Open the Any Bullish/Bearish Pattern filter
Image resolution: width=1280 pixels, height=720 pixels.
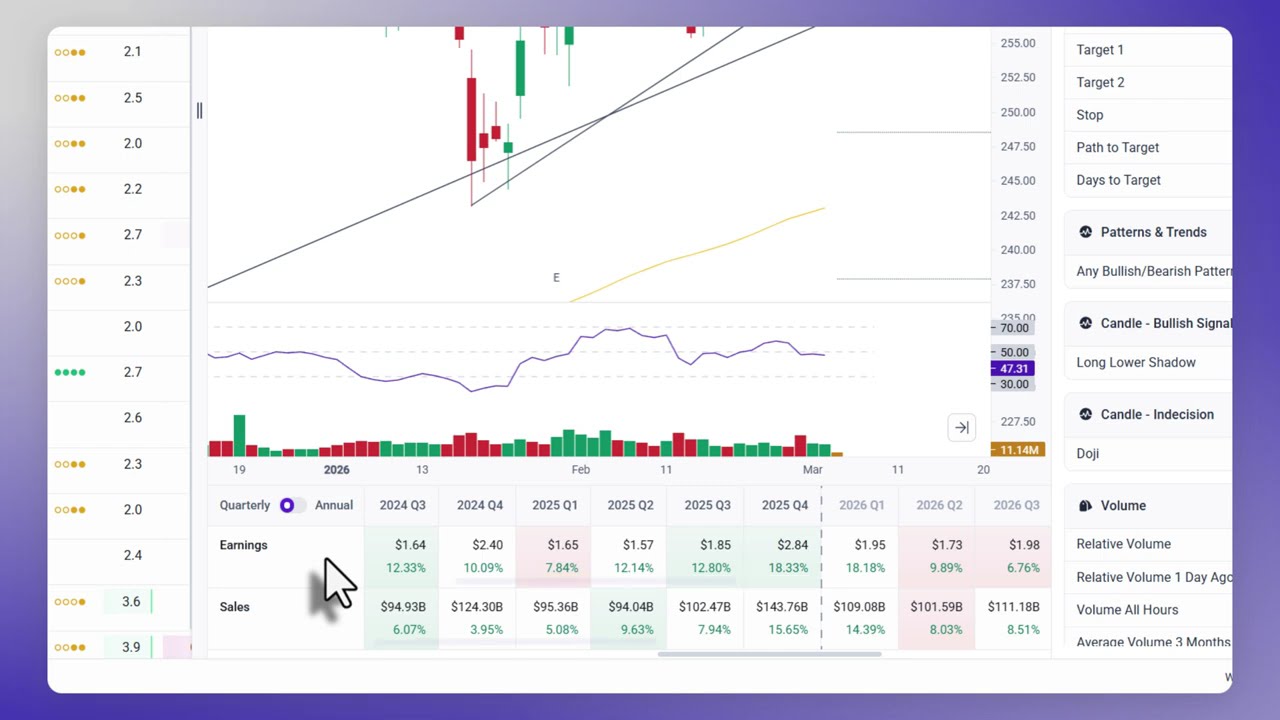point(1153,271)
